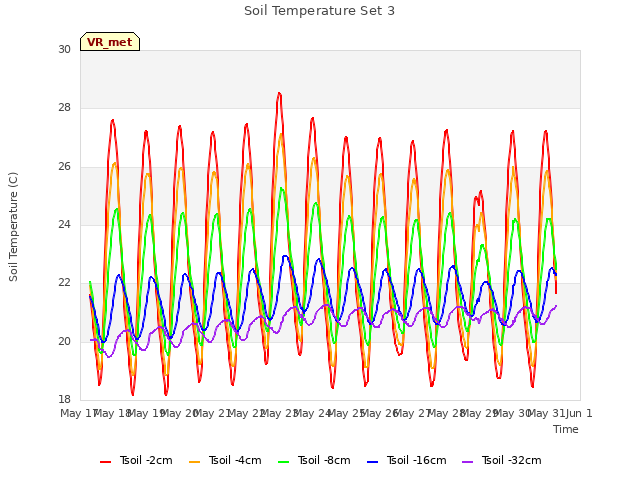Click the May 17 x-axis label

click(78, 413)
